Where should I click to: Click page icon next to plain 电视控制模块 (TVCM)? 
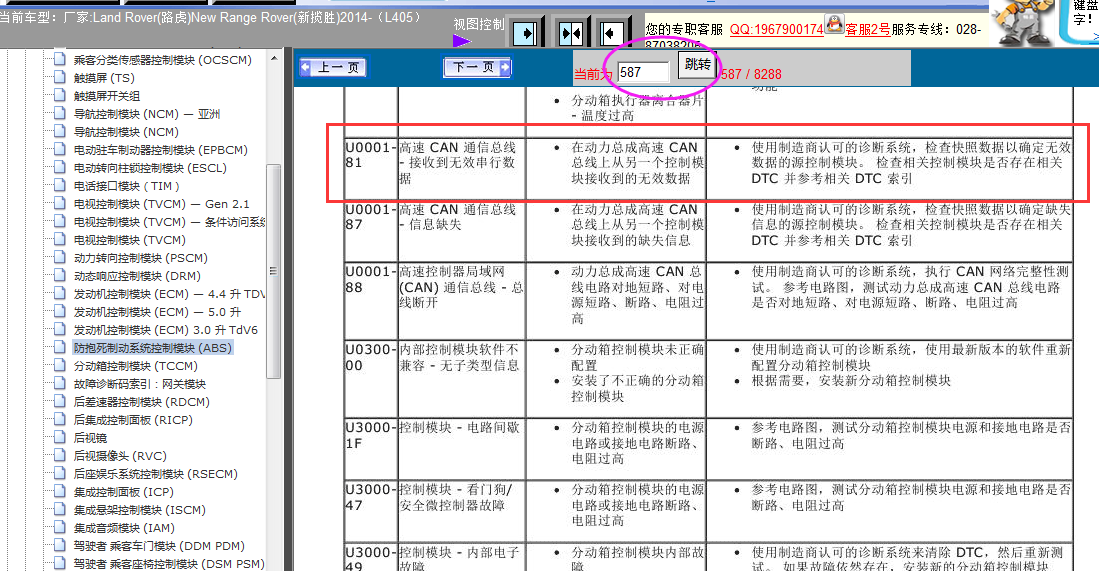(60, 240)
